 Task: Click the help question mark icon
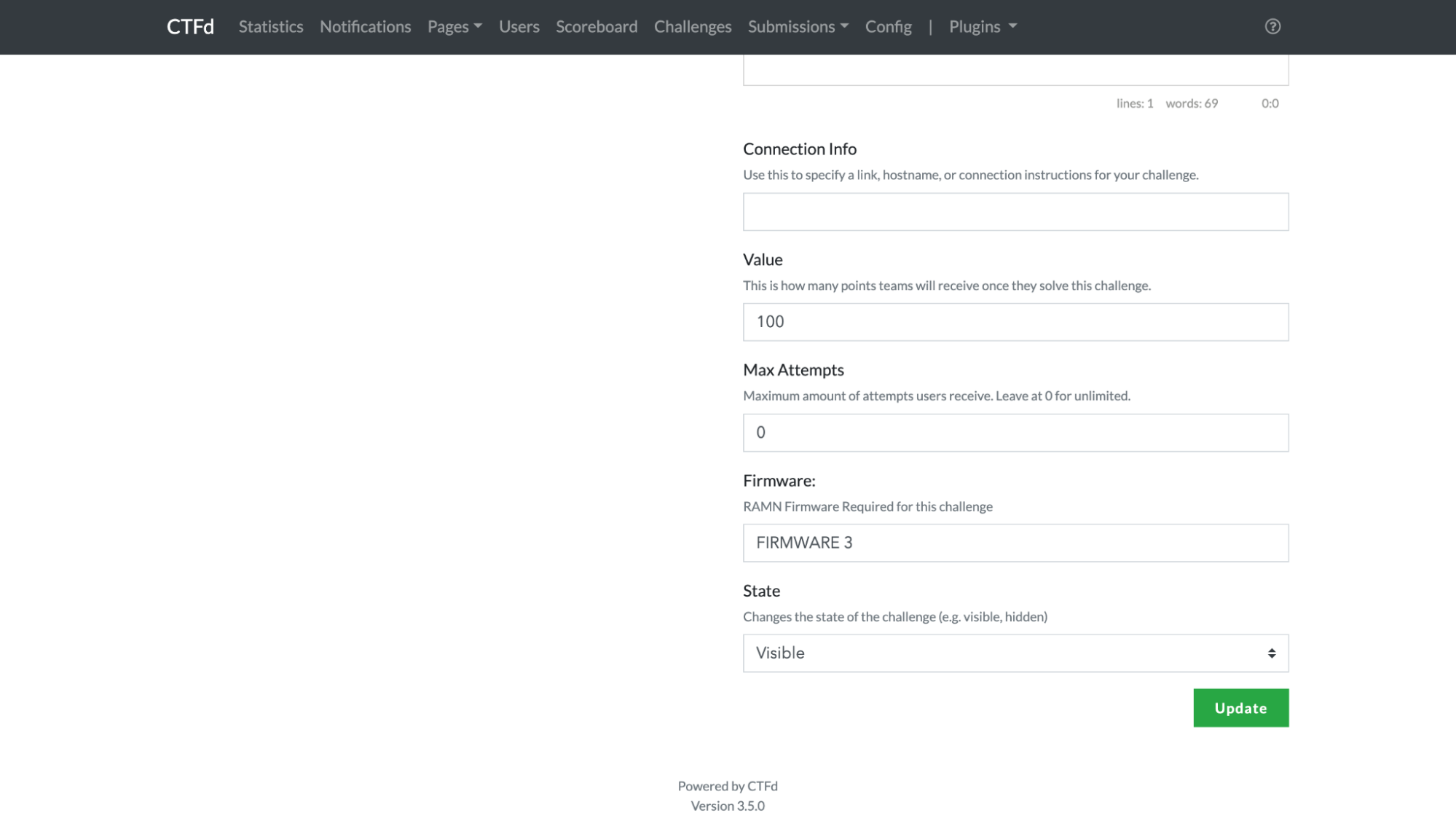point(1272,27)
